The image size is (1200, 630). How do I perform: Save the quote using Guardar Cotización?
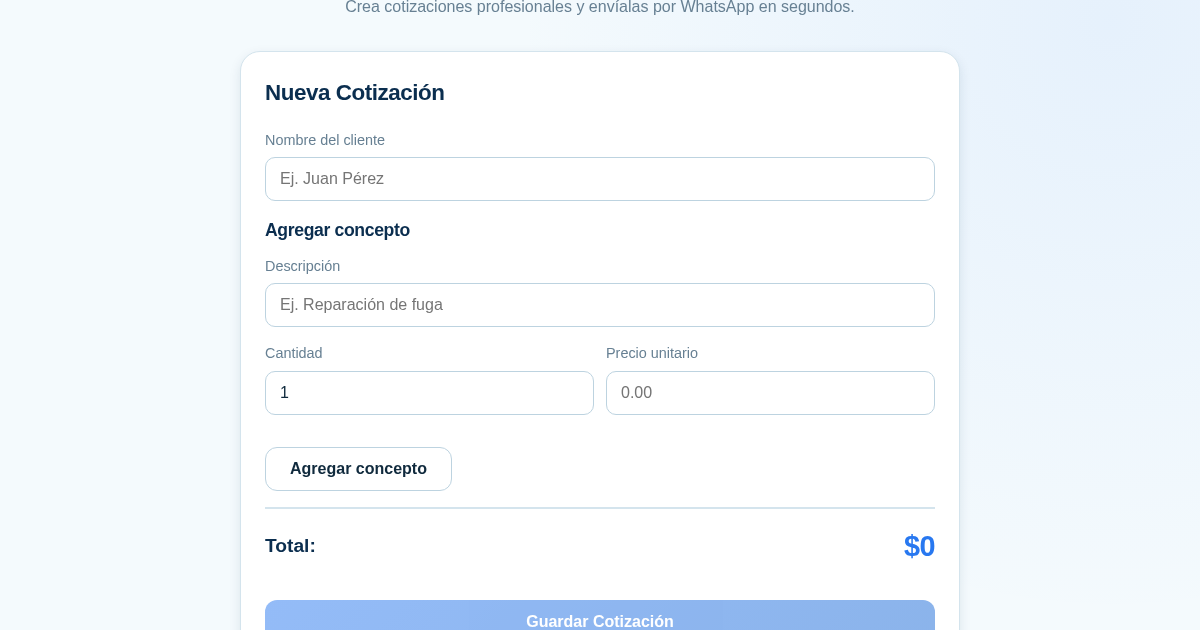600,616
